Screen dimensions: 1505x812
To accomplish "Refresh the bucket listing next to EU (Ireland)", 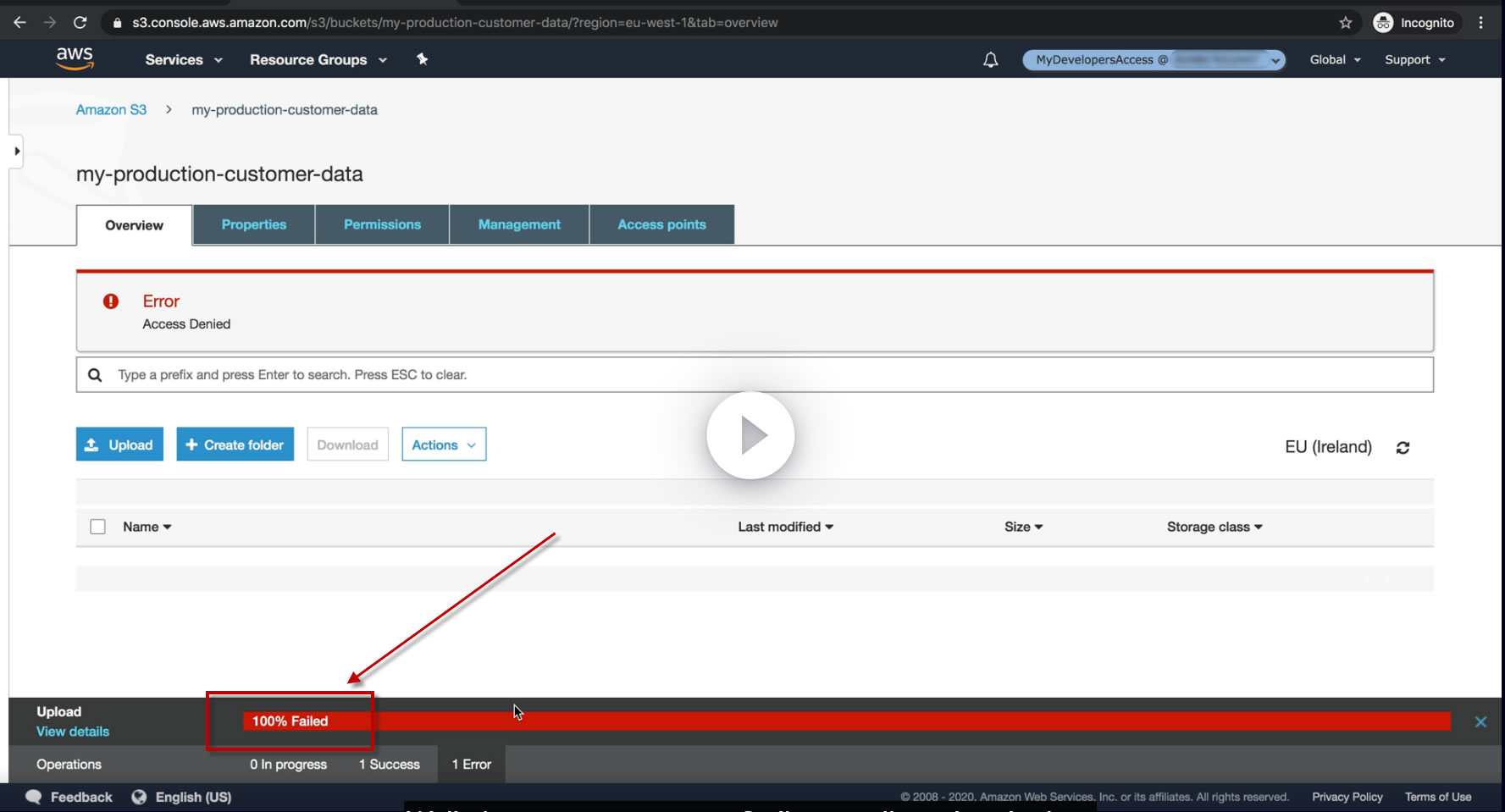I will click(1403, 447).
